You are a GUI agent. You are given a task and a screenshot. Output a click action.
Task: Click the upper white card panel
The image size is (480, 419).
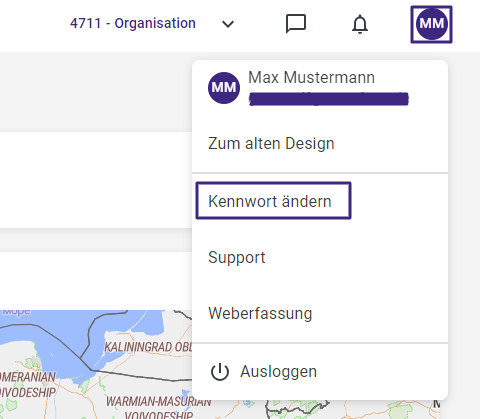tap(96, 180)
